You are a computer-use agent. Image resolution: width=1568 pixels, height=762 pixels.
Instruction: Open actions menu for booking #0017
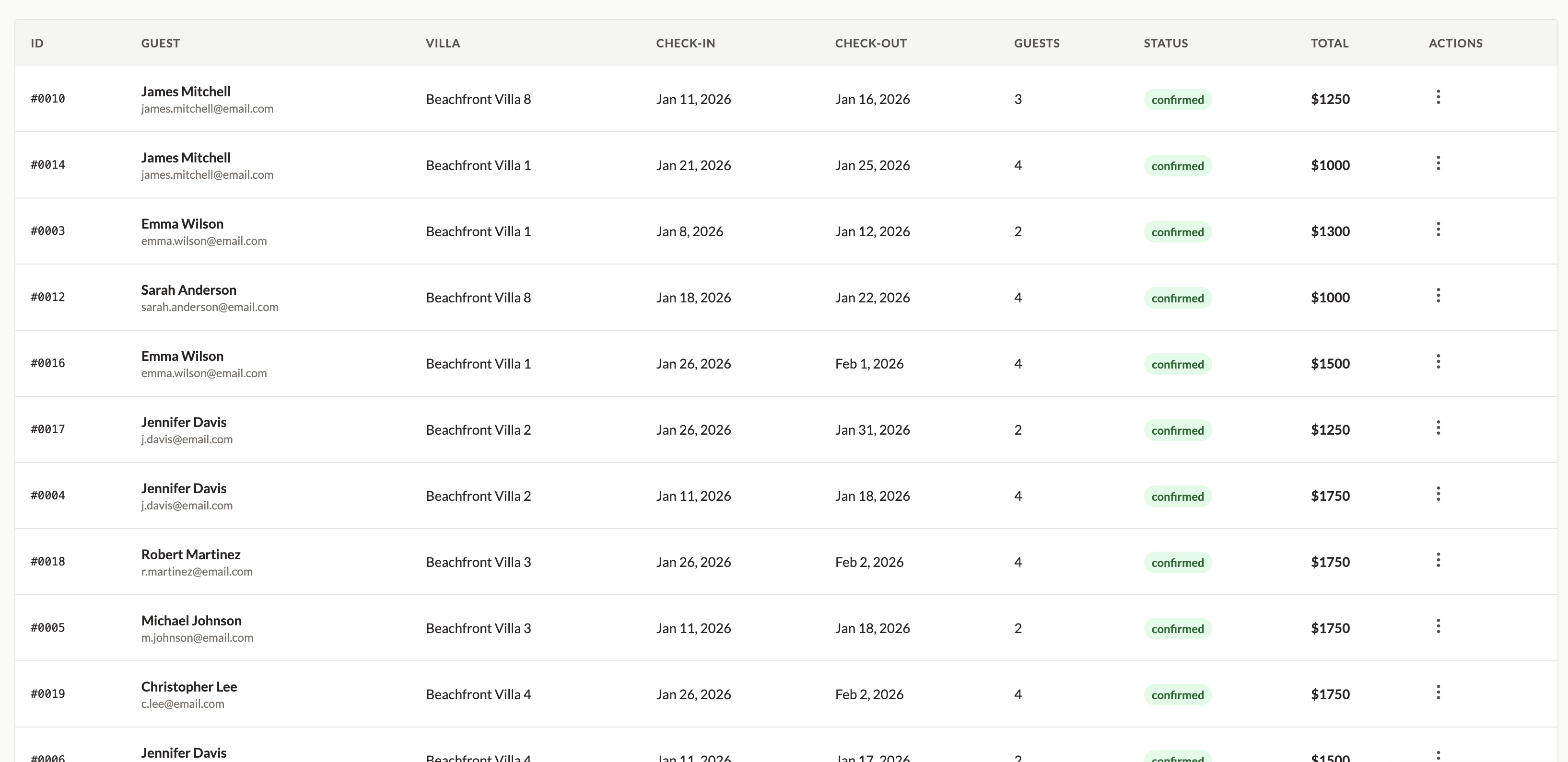[1438, 428]
